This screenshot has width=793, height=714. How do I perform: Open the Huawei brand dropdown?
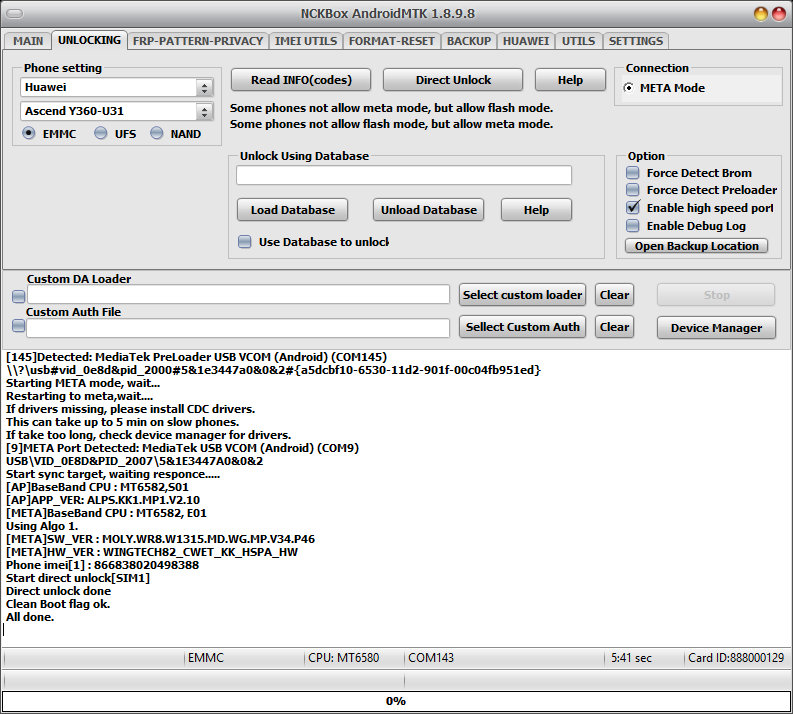117,87
